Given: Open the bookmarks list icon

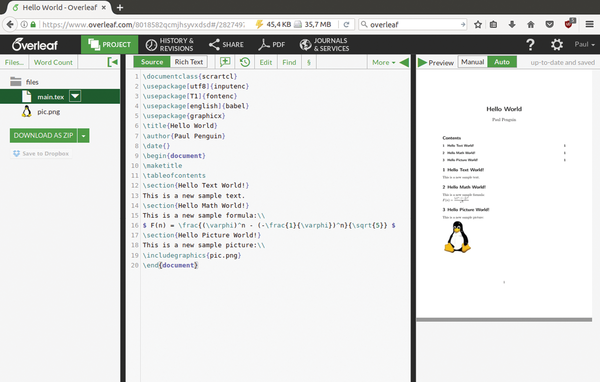Looking at the screenshot, I should (x=494, y=24).
